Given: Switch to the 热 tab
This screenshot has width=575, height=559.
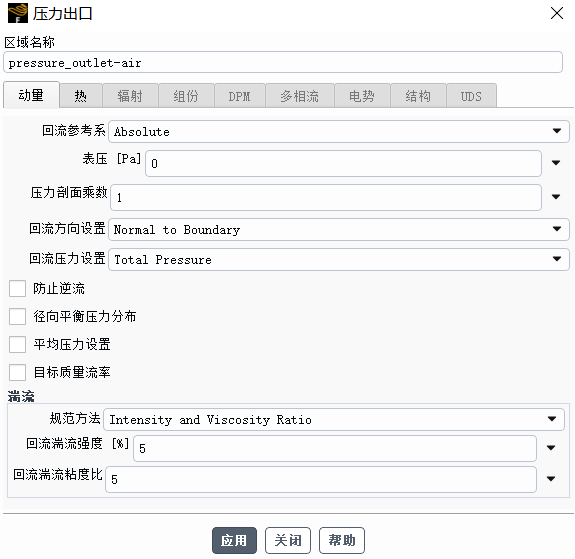Looking at the screenshot, I should tap(81, 96).
